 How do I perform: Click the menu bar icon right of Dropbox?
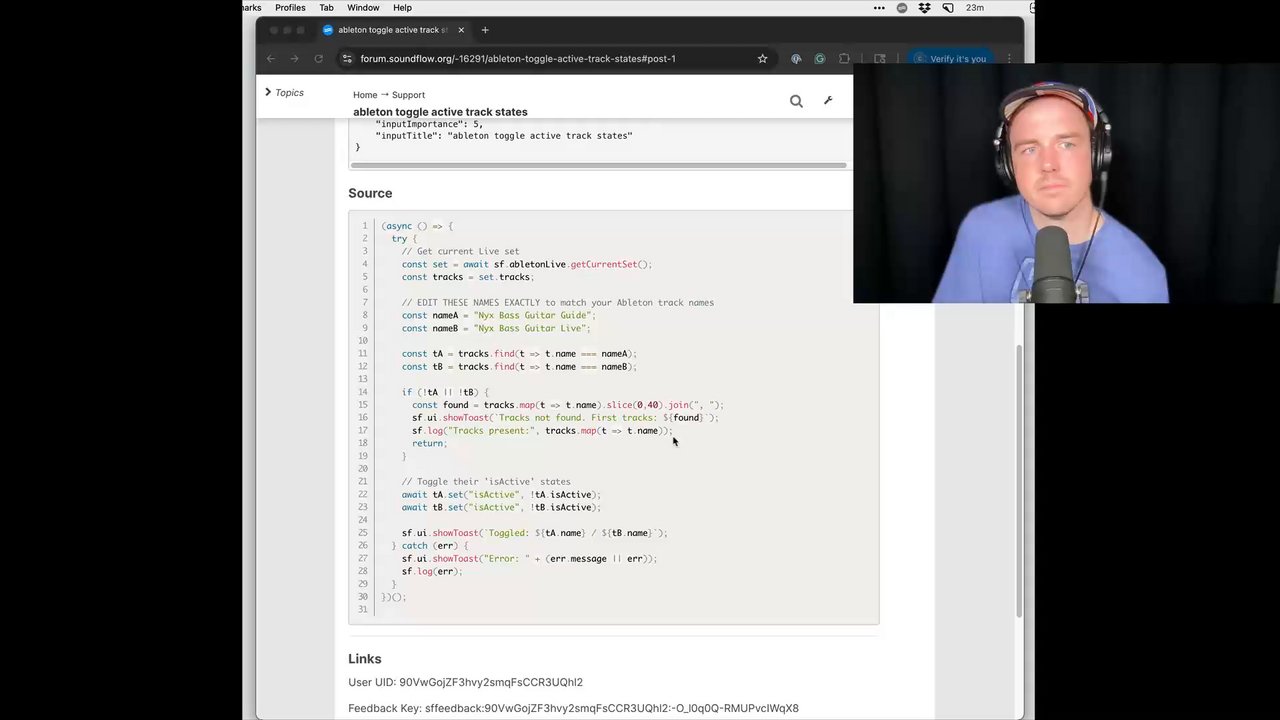pyautogui.click(x=948, y=8)
